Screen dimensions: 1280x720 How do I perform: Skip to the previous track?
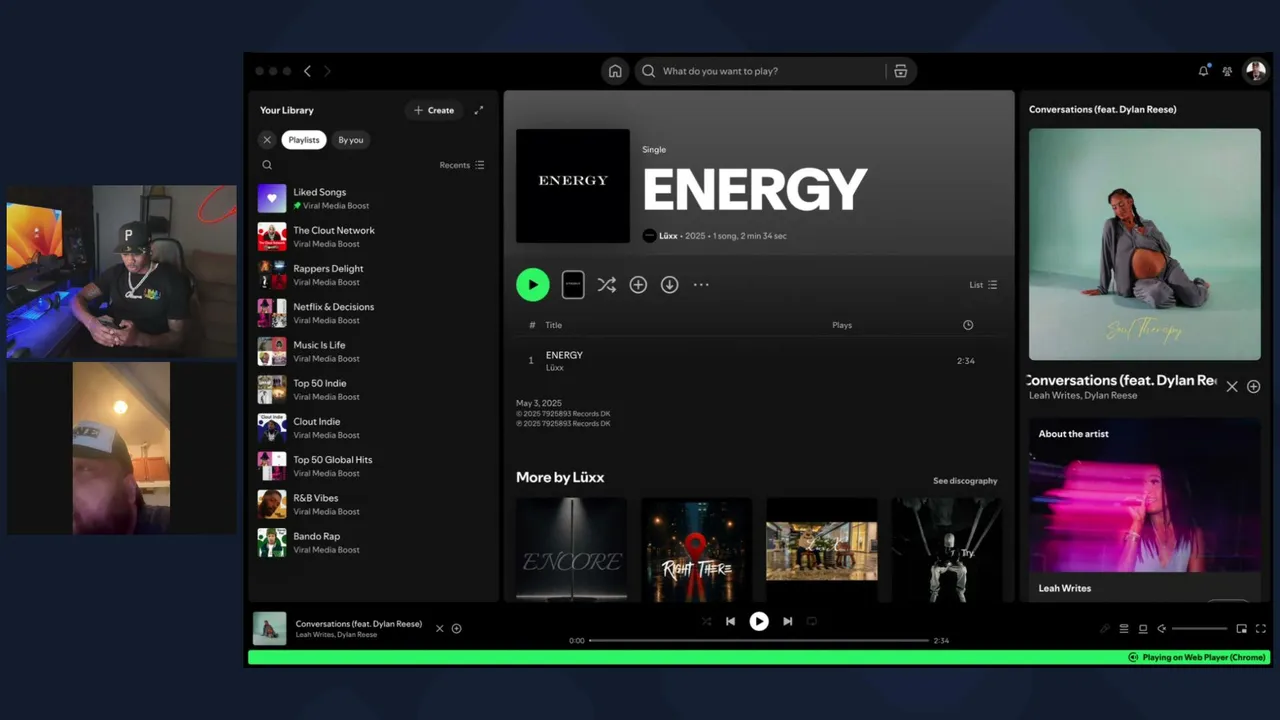731,621
